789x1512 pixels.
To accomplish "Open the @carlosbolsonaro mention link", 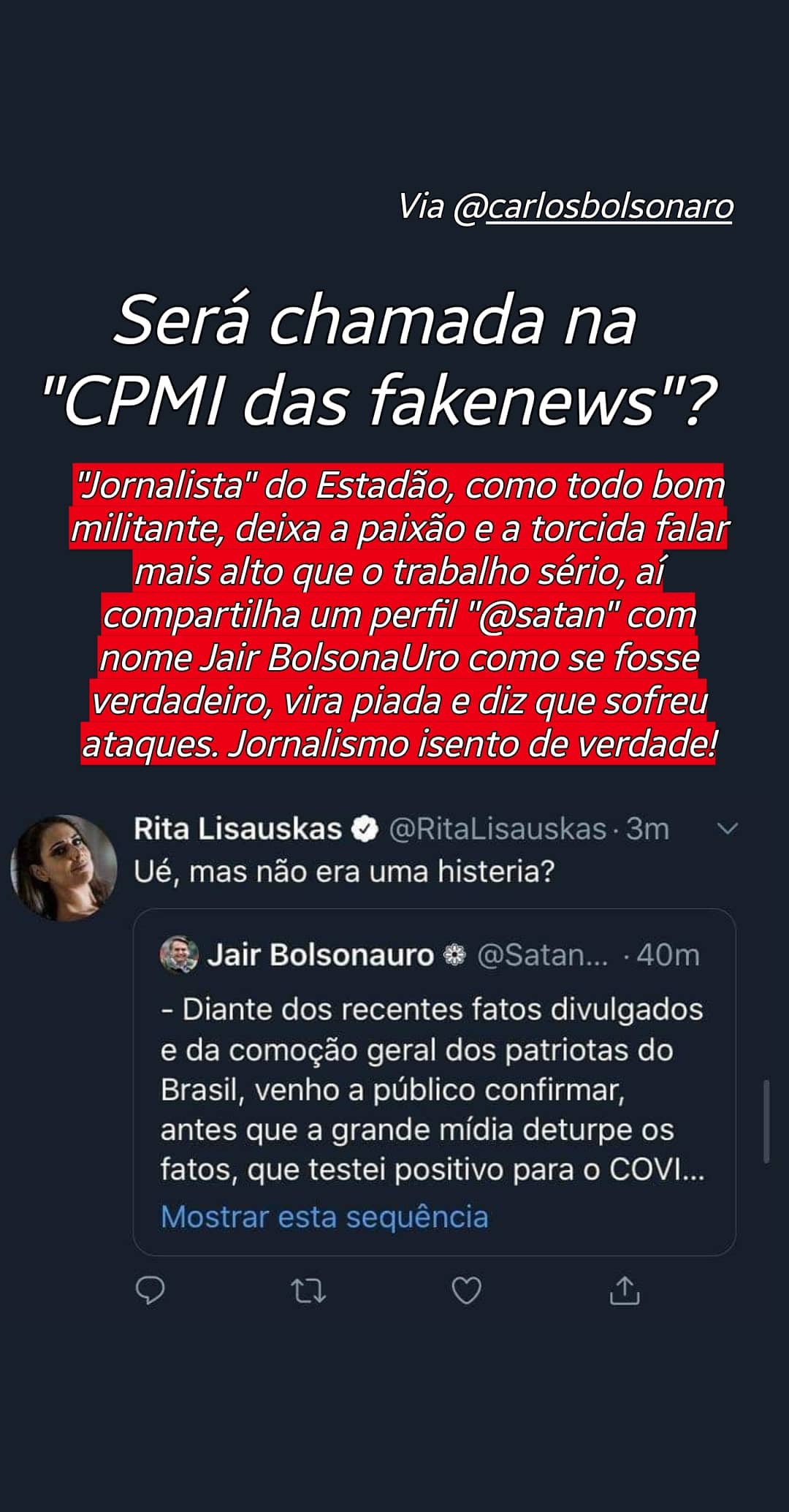I will (593, 207).
